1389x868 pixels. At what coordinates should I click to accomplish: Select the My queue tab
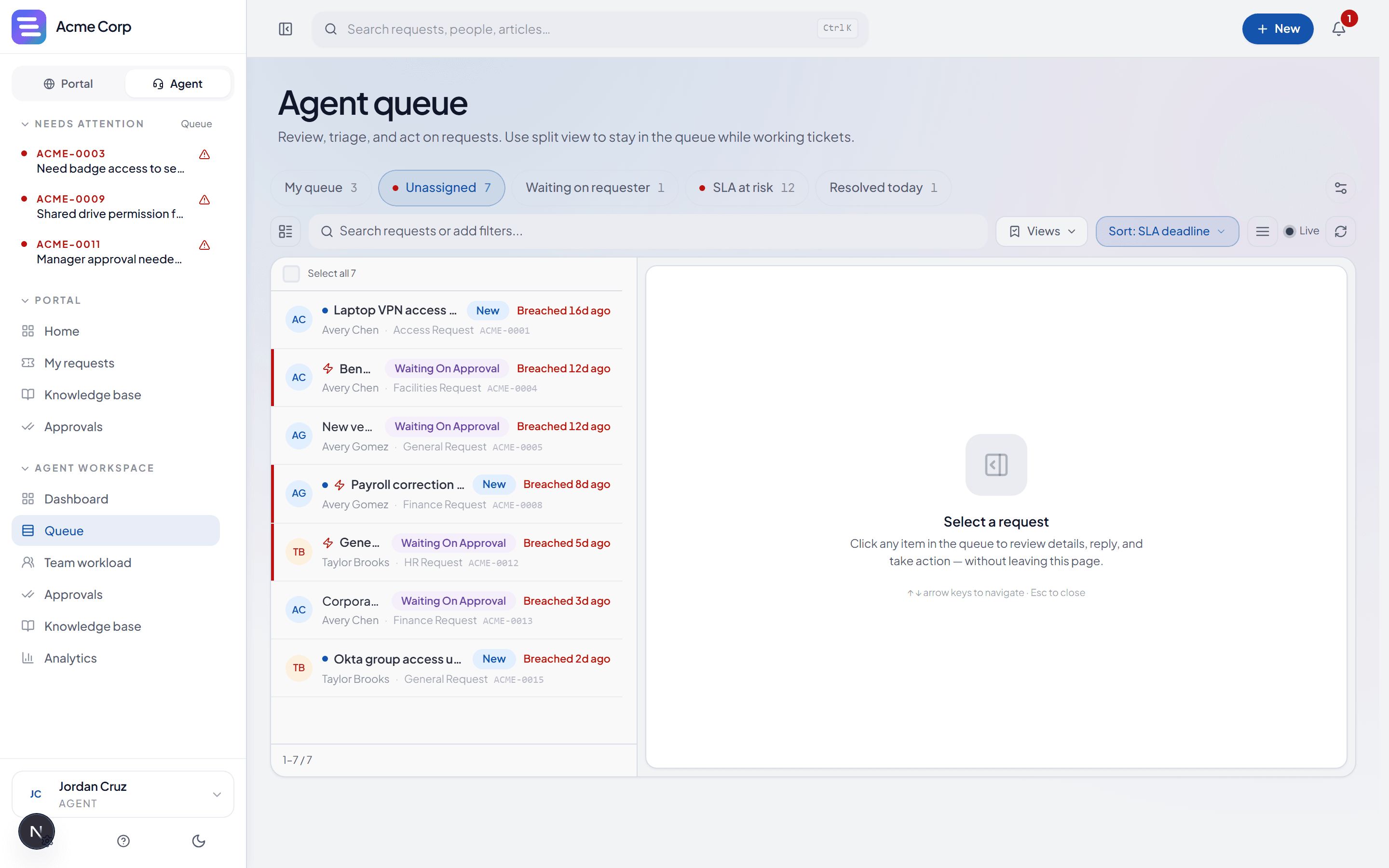coord(321,188)
